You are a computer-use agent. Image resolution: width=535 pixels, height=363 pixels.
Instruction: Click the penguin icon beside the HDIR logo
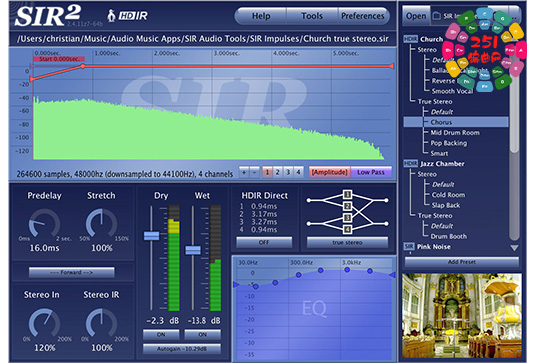tap(111, 16)
